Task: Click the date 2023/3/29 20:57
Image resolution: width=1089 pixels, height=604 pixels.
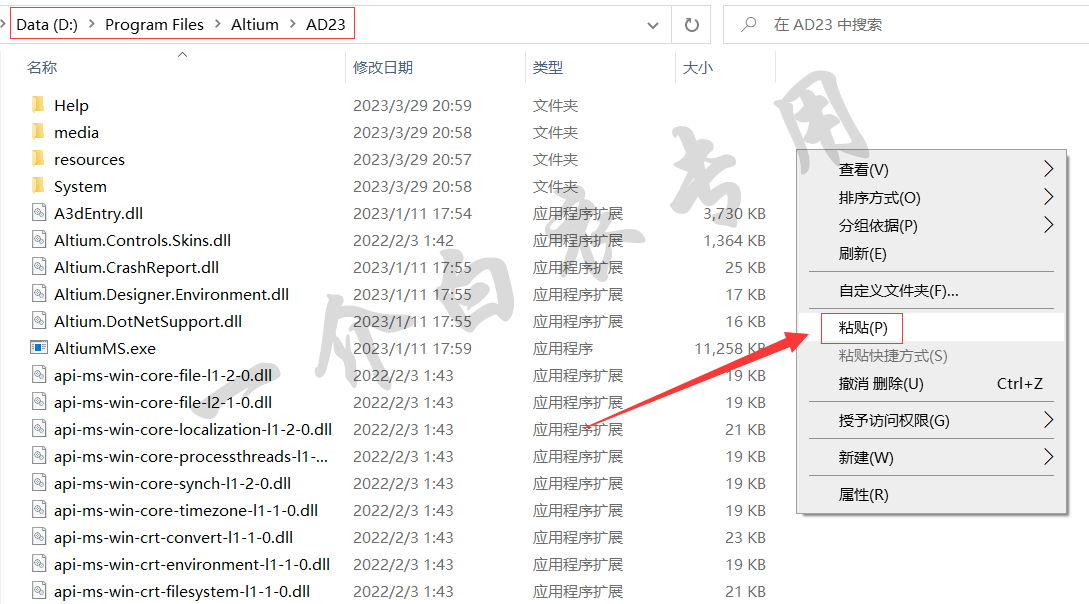Action: pyautogui.click(x=412, y=160)
